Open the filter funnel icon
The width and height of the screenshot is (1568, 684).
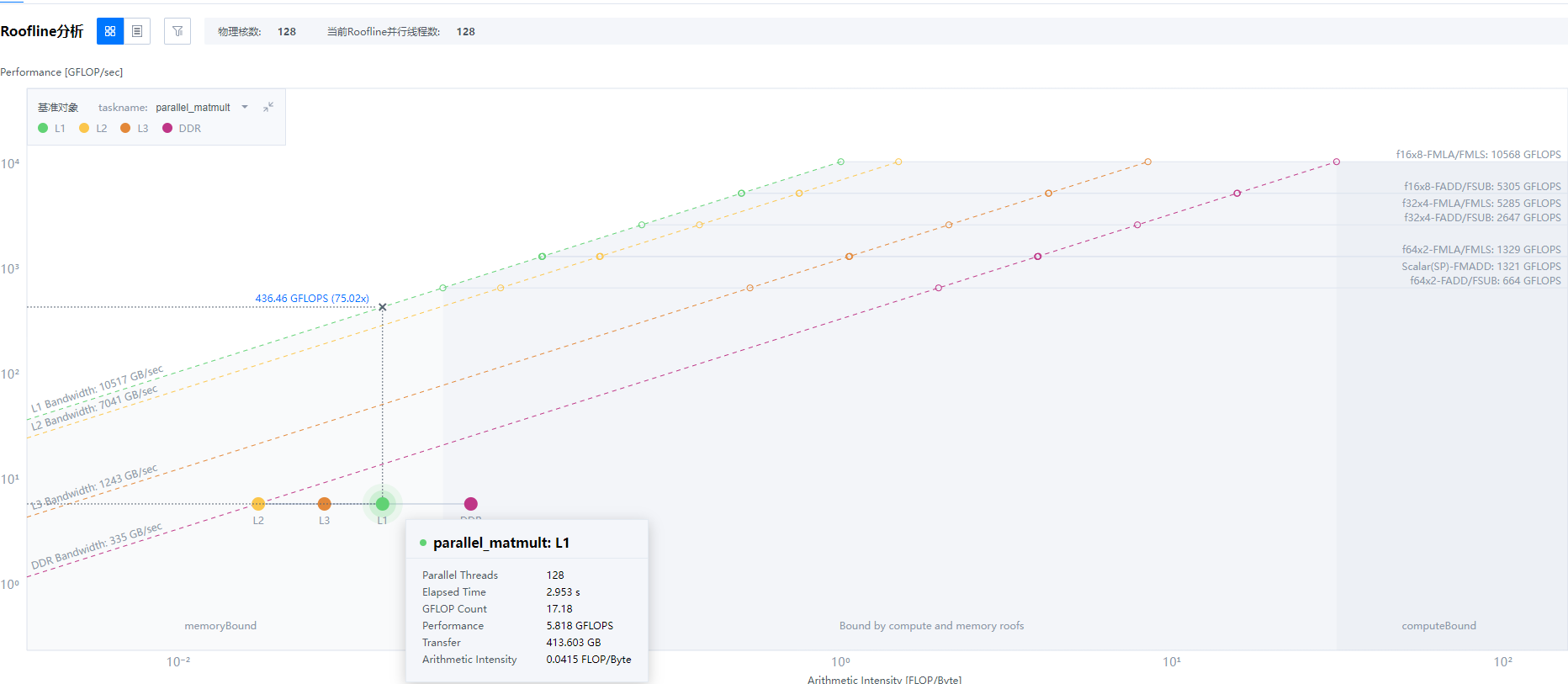177,31
